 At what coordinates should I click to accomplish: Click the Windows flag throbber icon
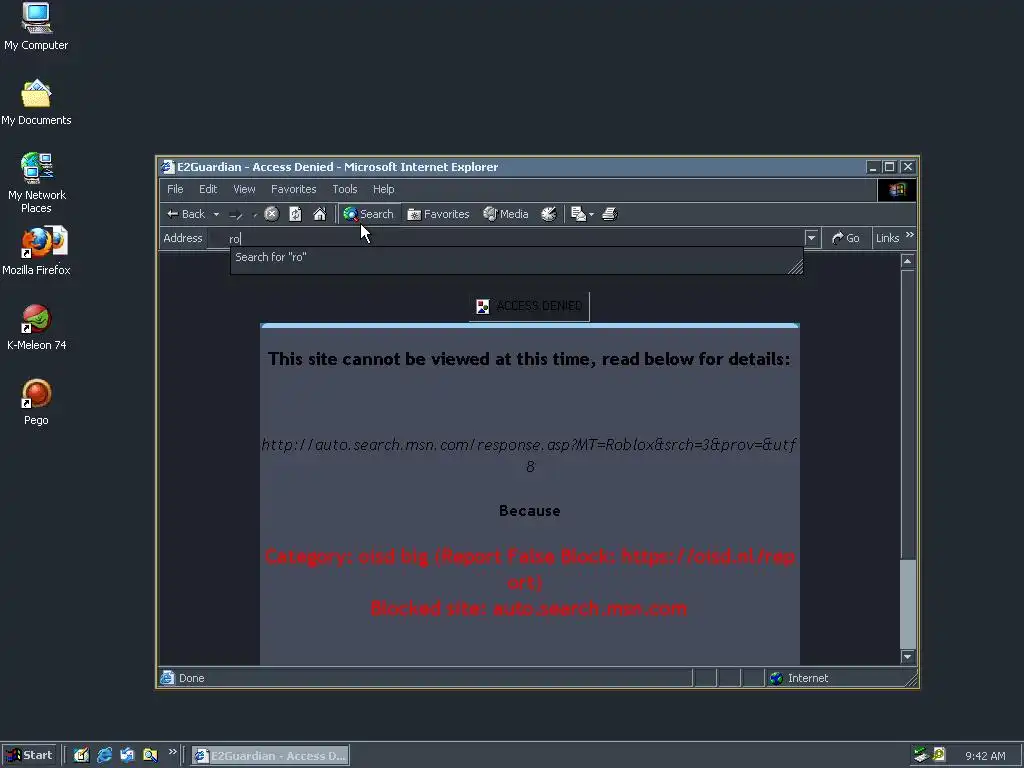point(897,189)
